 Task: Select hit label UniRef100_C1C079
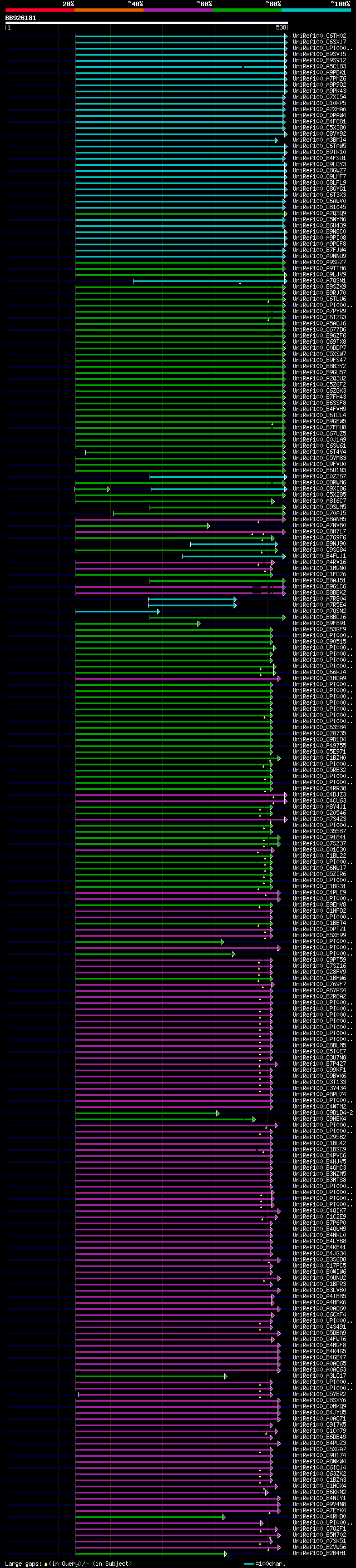tap(319, 1431)
